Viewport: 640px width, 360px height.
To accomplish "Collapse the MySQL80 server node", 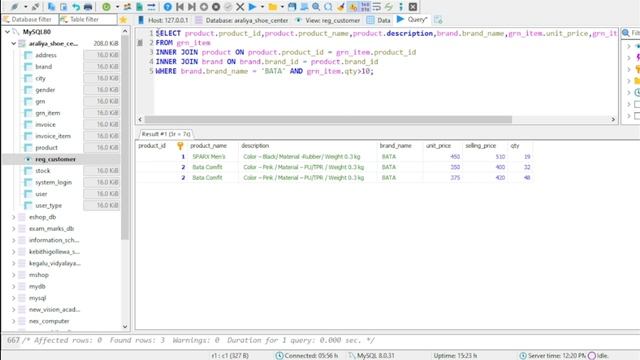I will (7, 31).
